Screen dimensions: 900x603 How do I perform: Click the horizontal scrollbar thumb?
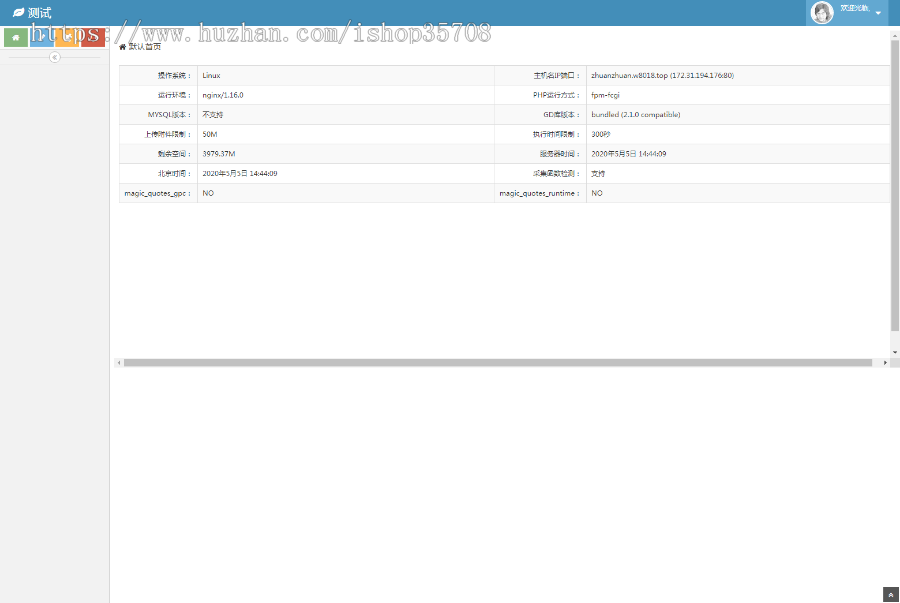click(x=498, y=363)
